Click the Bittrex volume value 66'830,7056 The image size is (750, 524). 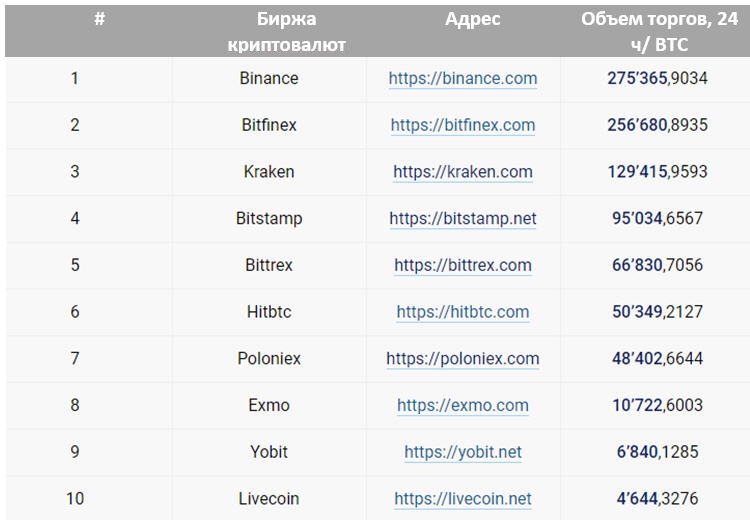tap(657, 265)
